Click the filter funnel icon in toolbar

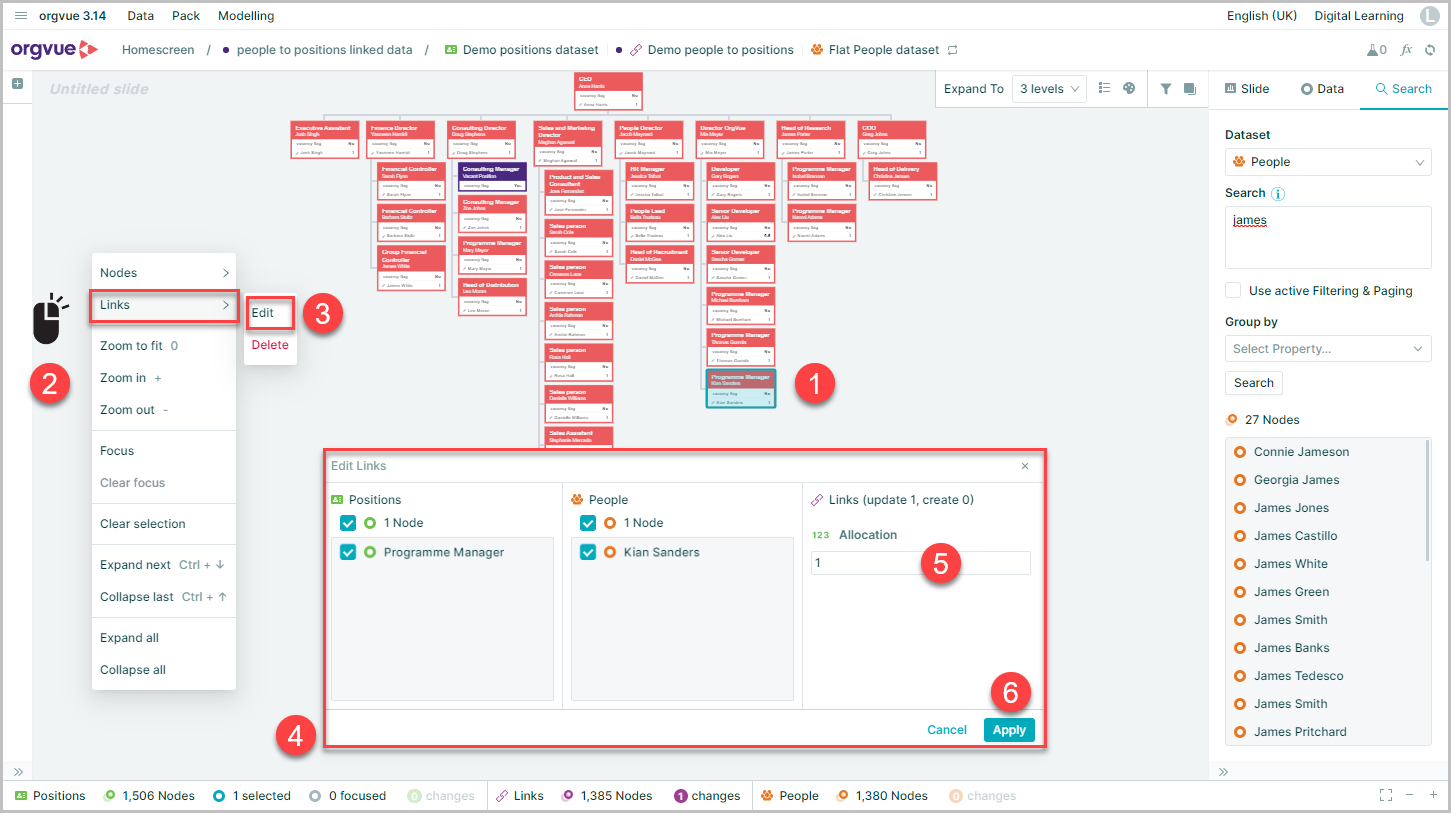[1166, 88]
